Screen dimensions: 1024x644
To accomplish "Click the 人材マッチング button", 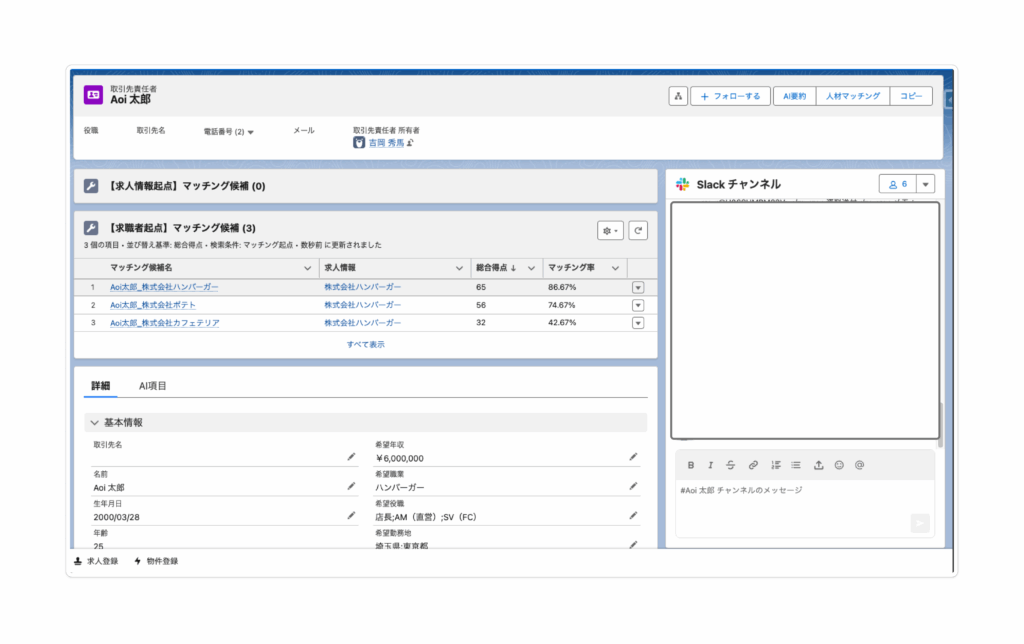I will pos(852,96).
